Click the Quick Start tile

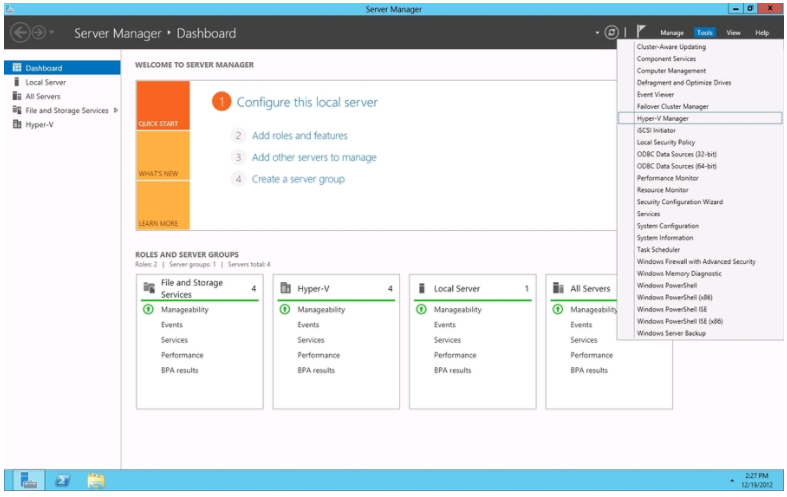pos(163,105)
